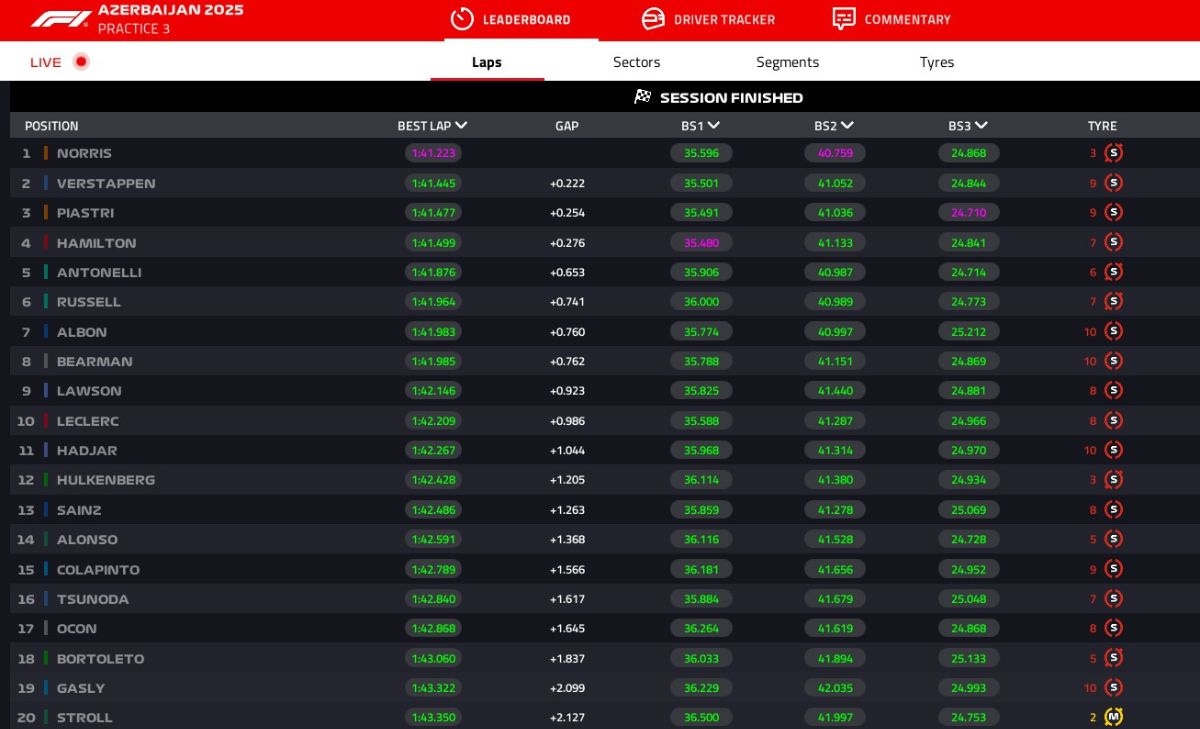The image size is (1200, 729).
Task: Click Stroll's yellow medium tyre icon
Action: [x=1113, y=717]
